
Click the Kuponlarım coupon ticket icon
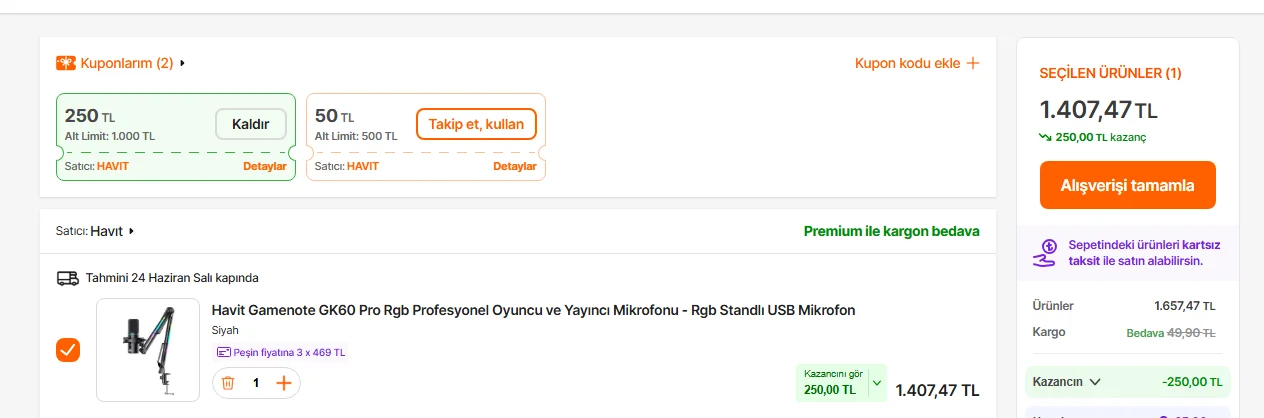[66, 63]
